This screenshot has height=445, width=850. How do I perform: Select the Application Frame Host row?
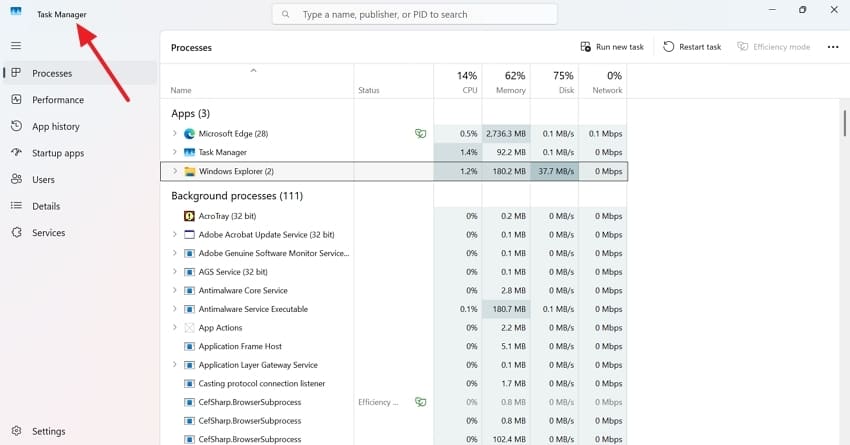pyautogui.click(x=394, y=346)
